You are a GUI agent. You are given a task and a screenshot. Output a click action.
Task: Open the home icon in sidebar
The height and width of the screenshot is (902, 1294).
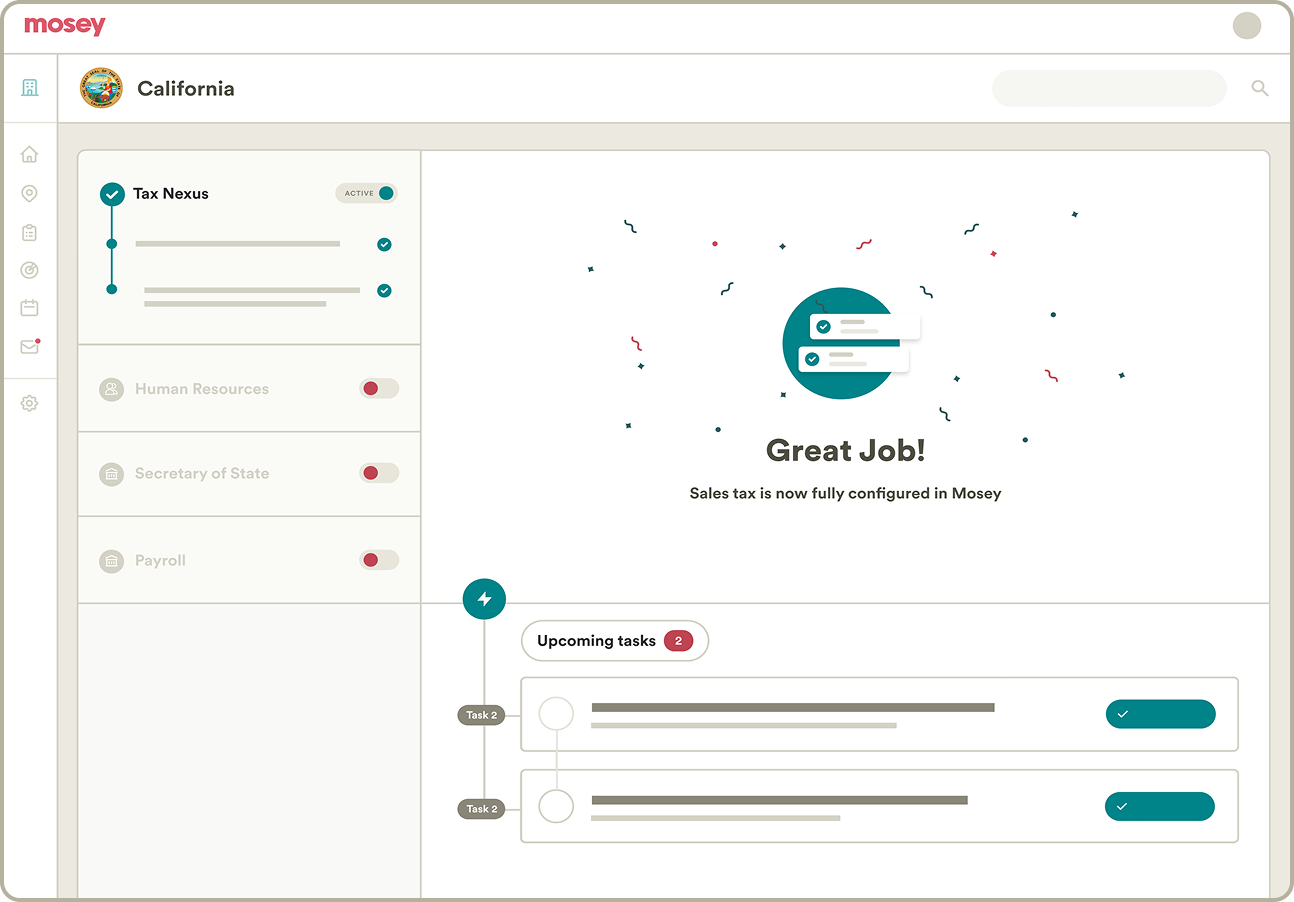[29, 155]
